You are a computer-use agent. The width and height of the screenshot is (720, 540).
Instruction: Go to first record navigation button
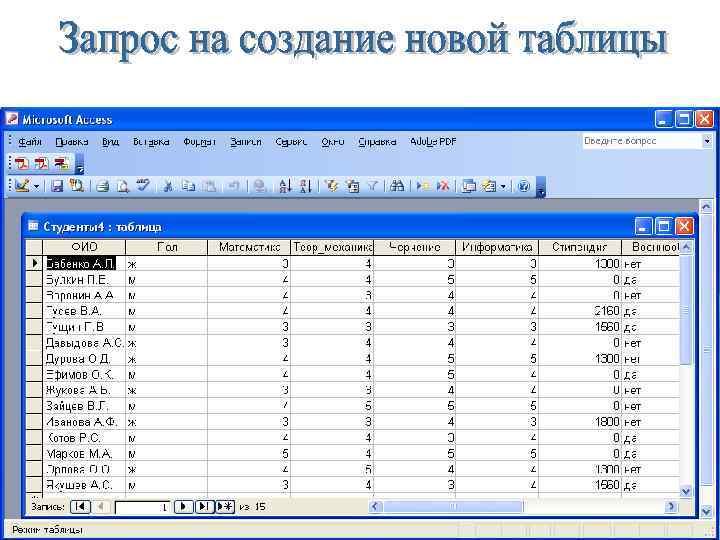(80, 506)
